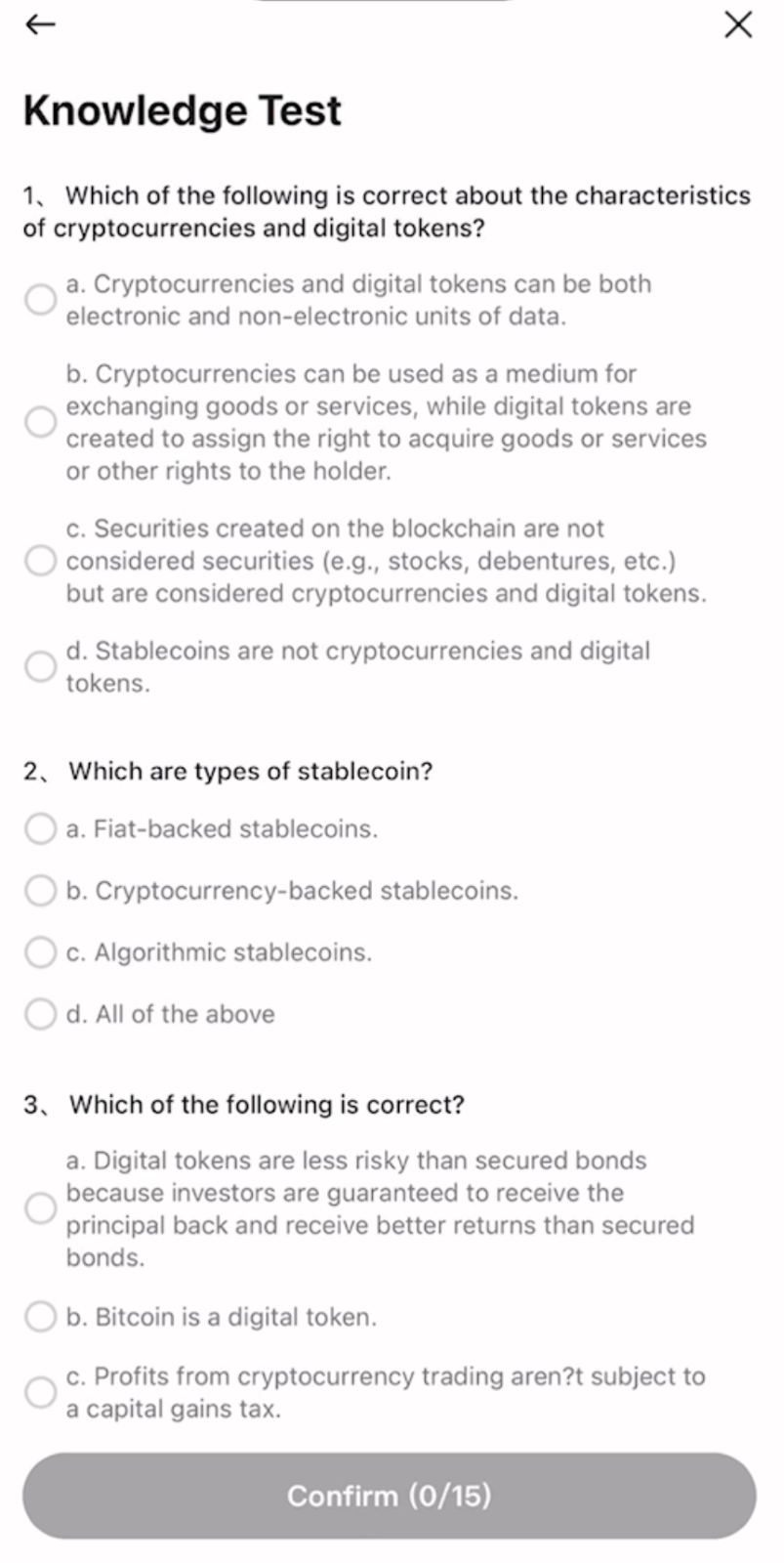Click the Knowledge Test title
This screenshot has height=1563, width=784.
pos(182,109)
